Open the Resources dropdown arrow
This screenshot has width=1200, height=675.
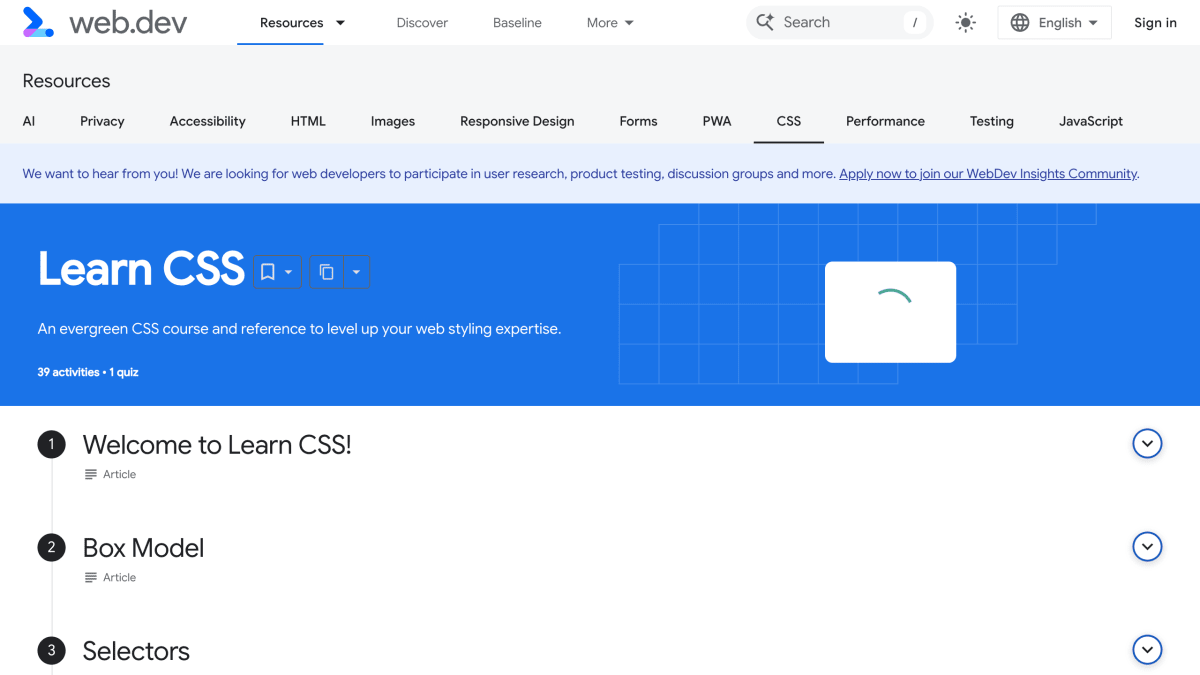340,22
